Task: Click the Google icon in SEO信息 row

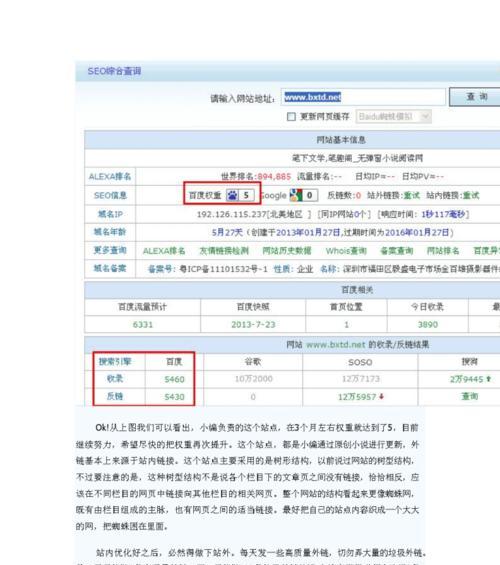Action: coord(295,195)
